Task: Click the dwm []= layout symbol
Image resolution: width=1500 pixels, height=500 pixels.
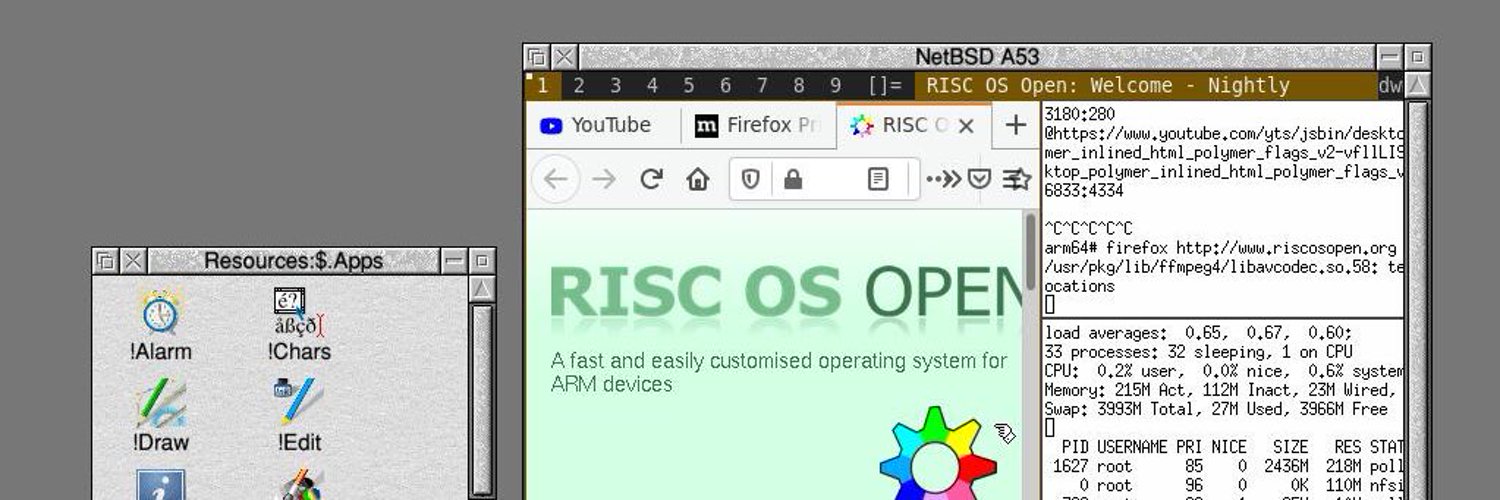Action: click(x=884, y=86)
